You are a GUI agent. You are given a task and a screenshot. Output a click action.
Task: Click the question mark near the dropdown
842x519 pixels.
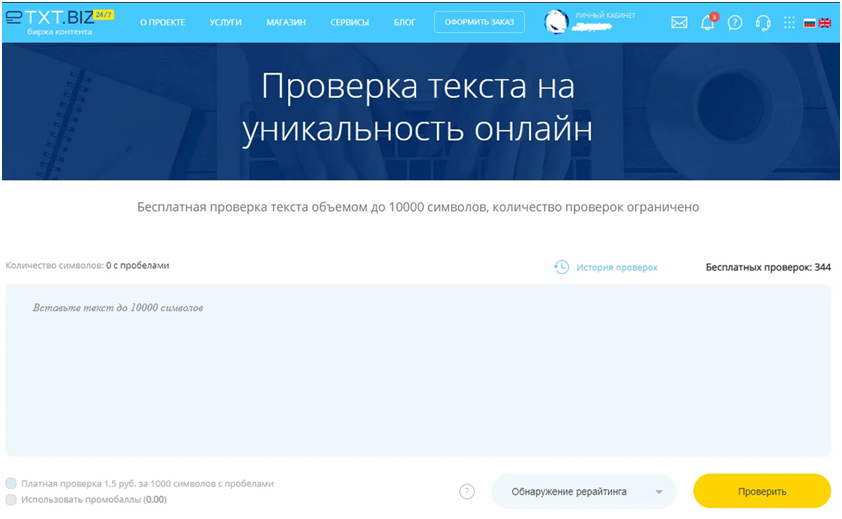(467, 491)
